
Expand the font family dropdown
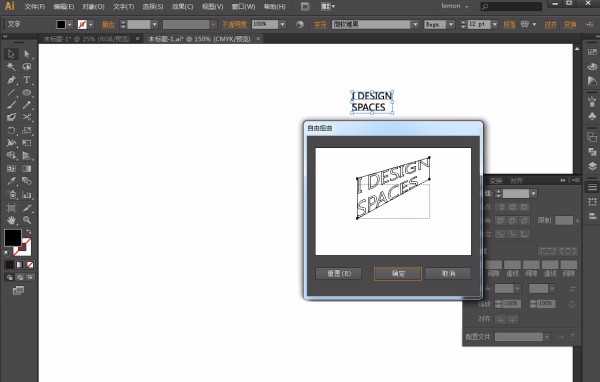415,24
